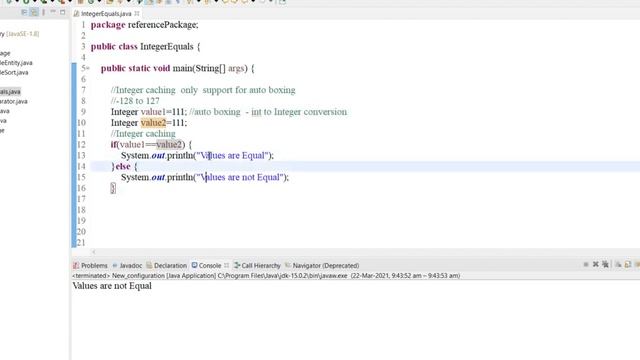Select leEntity.java in Package Explorer
640x360 pixels.
pos(16,63)
